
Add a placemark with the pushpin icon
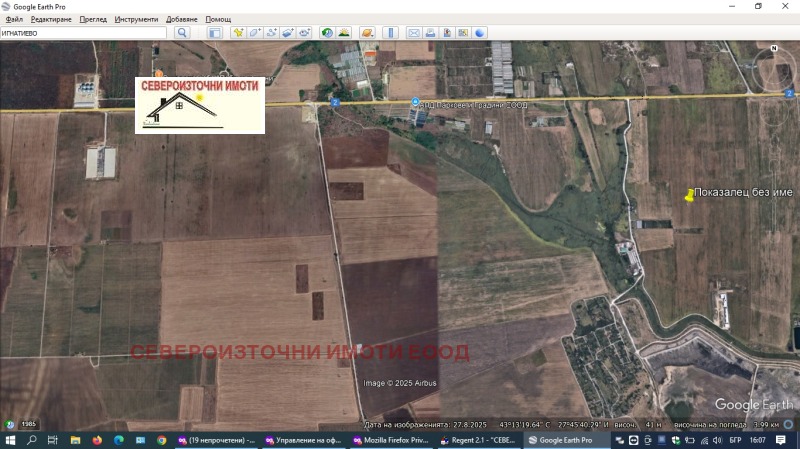(238, 33)
